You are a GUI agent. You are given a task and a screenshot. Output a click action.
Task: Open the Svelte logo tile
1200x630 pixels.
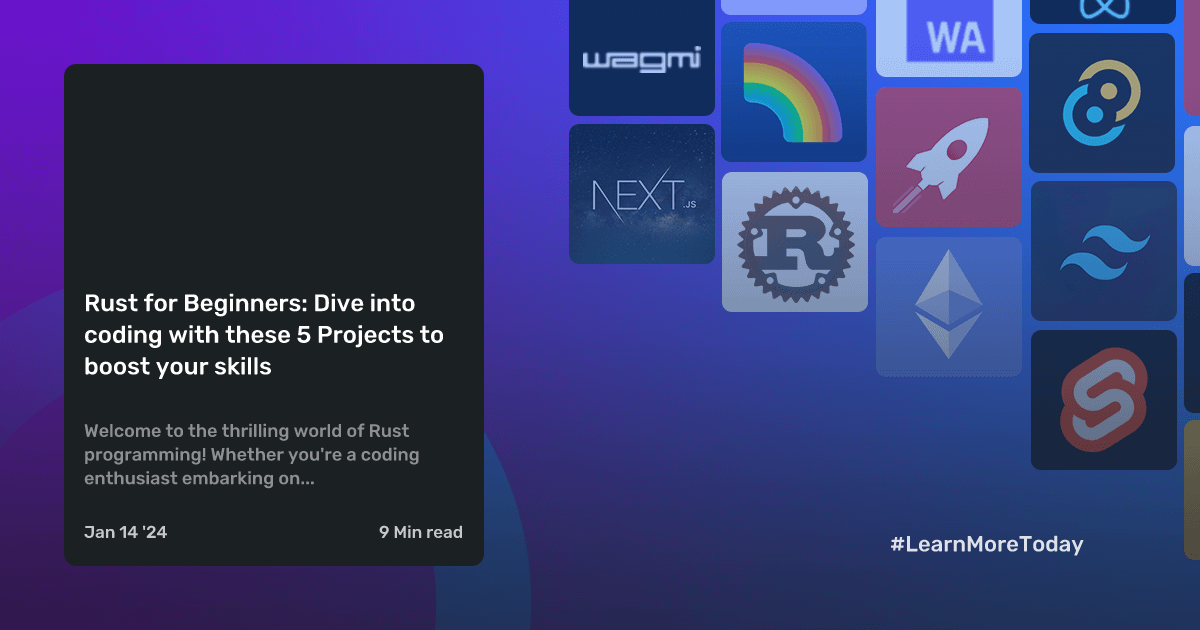[x=1102, y=400]
